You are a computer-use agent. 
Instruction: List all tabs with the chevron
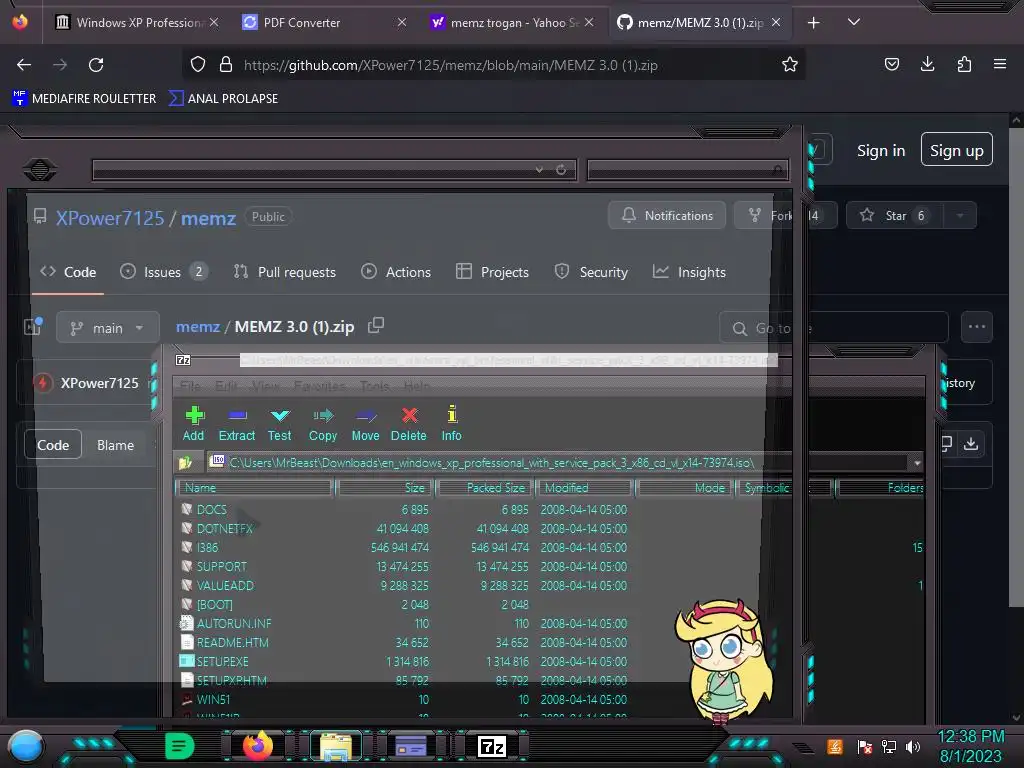[x=854, y=22]
